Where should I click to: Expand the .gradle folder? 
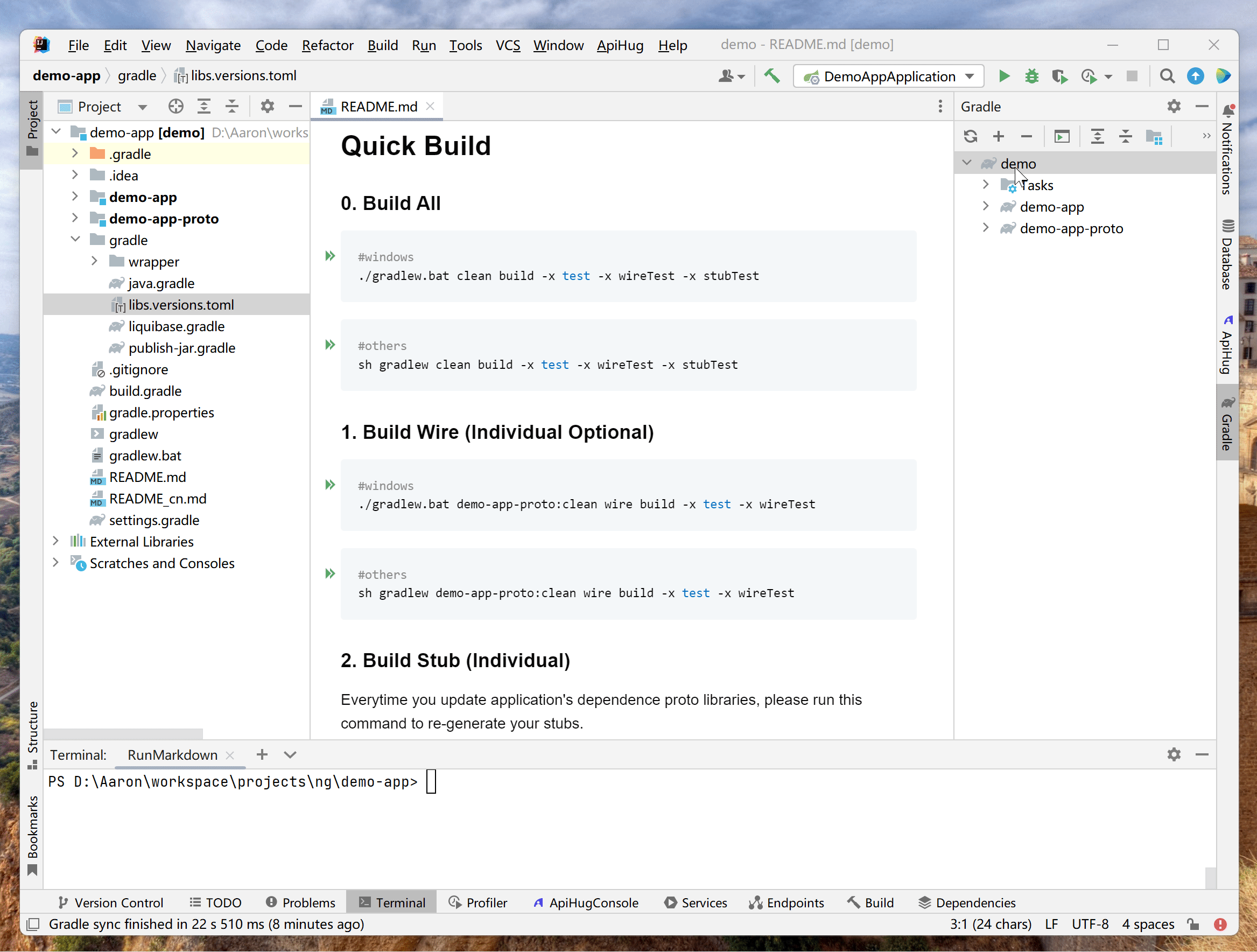(x=74, y=153)
